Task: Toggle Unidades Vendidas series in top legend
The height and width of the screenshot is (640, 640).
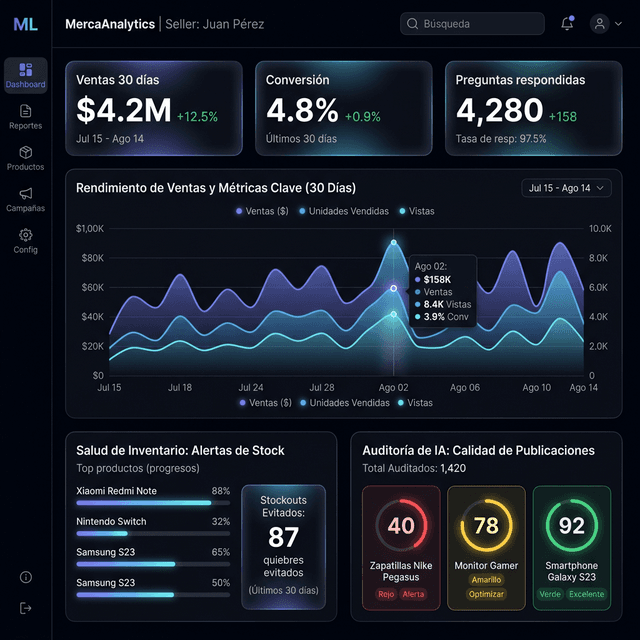Action: (344, 211)
